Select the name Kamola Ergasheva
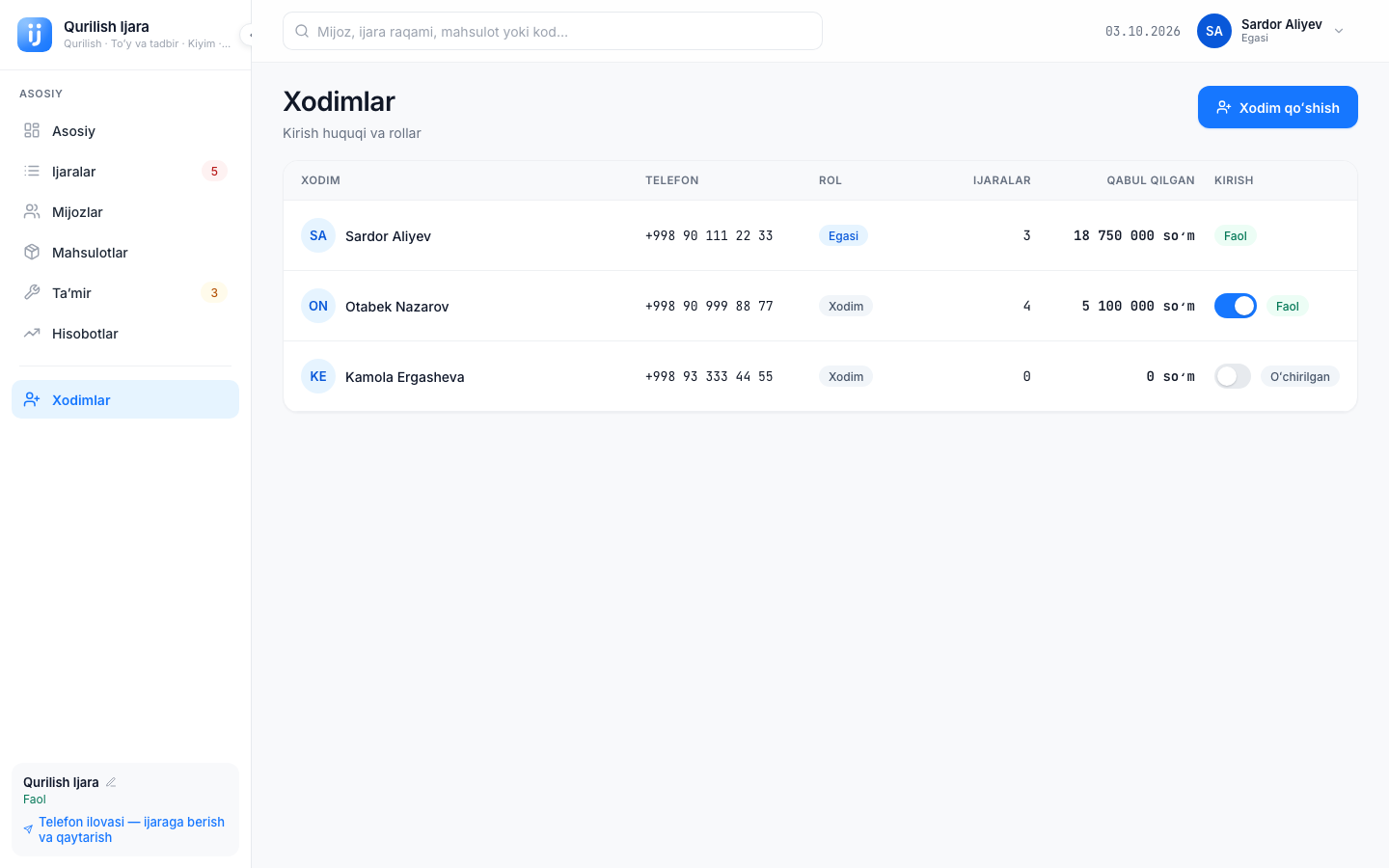Image resolution: width=1389 pixels, height=868 pixels. [404, 377]
